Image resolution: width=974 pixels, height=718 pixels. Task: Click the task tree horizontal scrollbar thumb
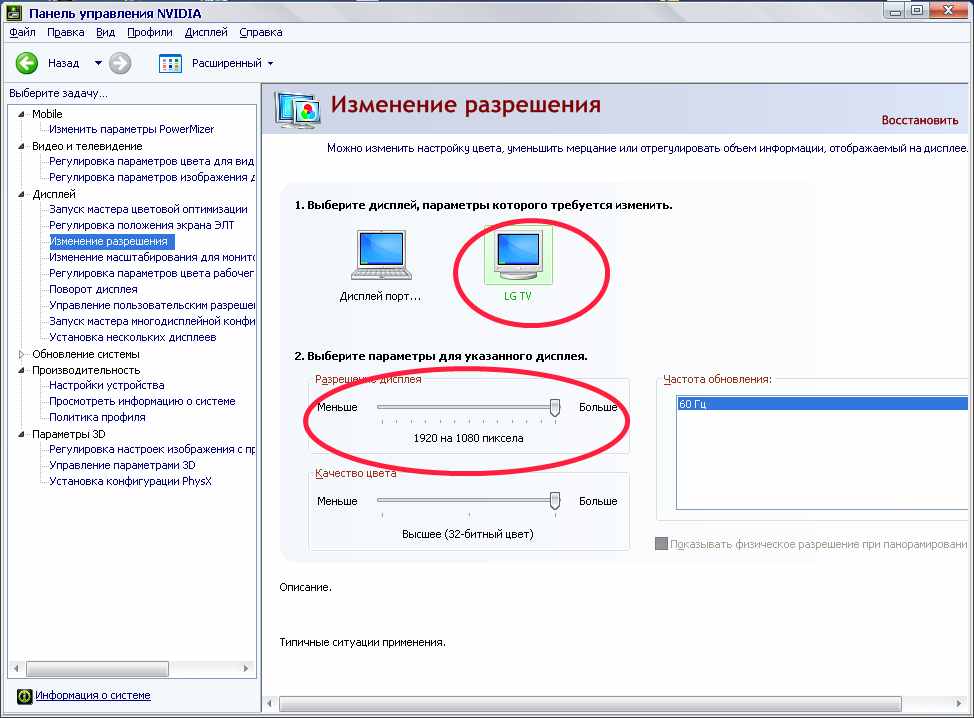point(97,669)
